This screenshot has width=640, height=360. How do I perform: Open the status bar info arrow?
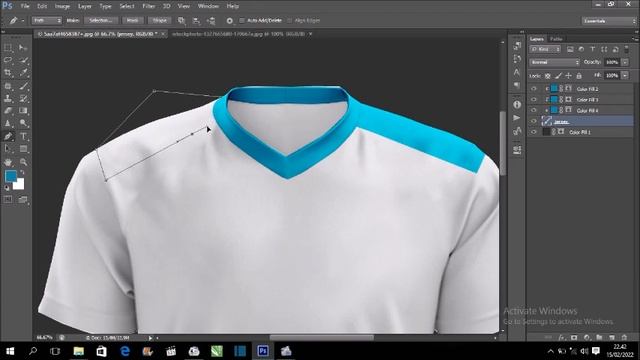pyautogui.click(x=150, y=338)
